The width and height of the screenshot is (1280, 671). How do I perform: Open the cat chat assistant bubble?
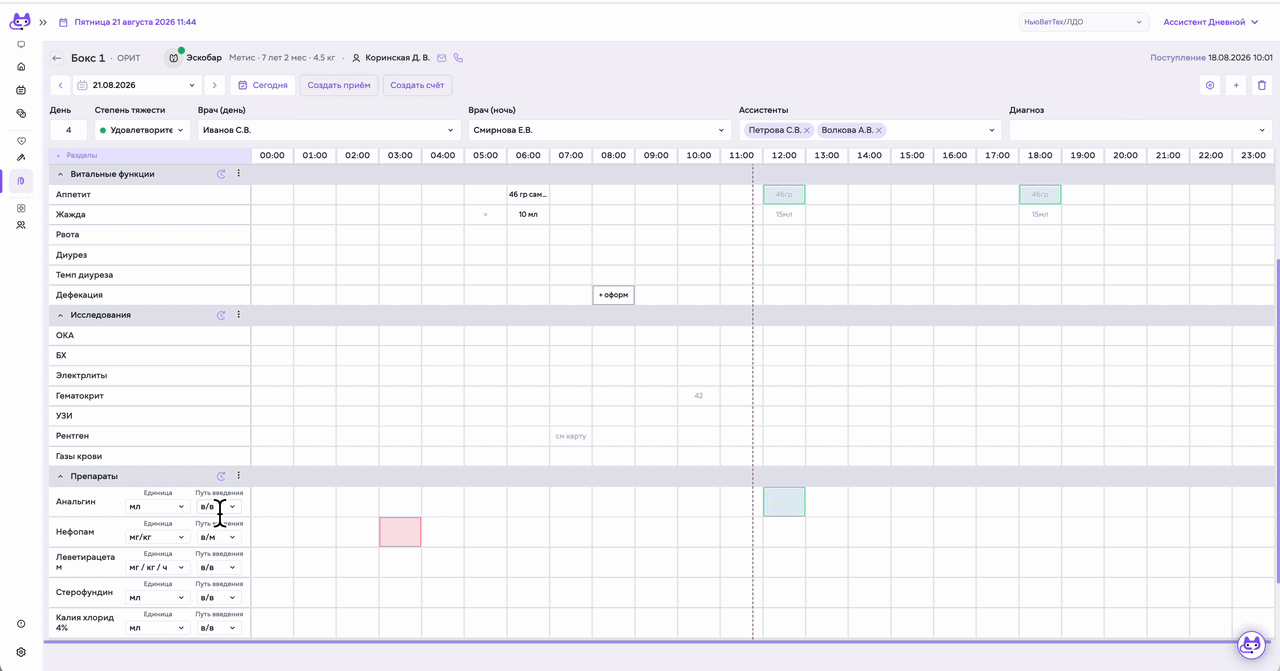(x=1251, y=645)
